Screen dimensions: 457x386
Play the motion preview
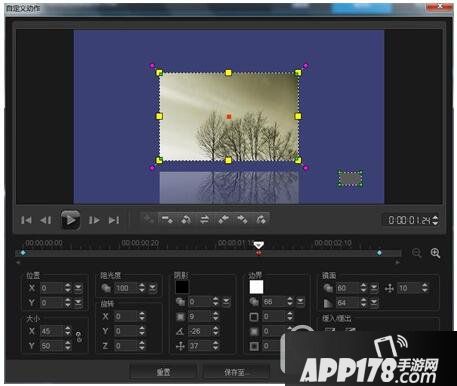tap(70, 220)
